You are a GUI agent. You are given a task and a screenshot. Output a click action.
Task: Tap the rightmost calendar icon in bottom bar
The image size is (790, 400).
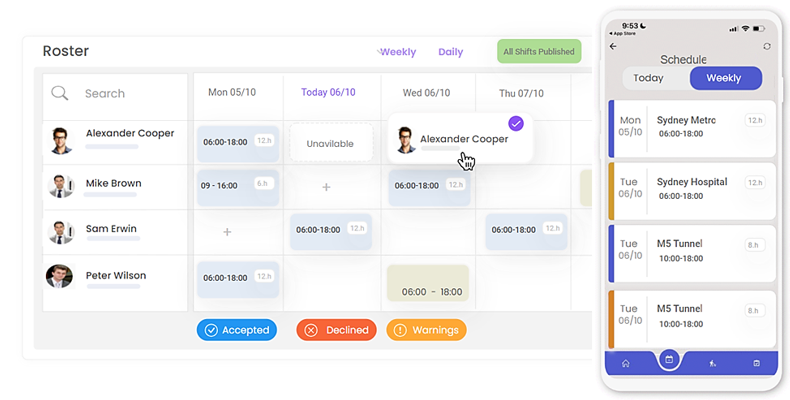pos(756,363)
